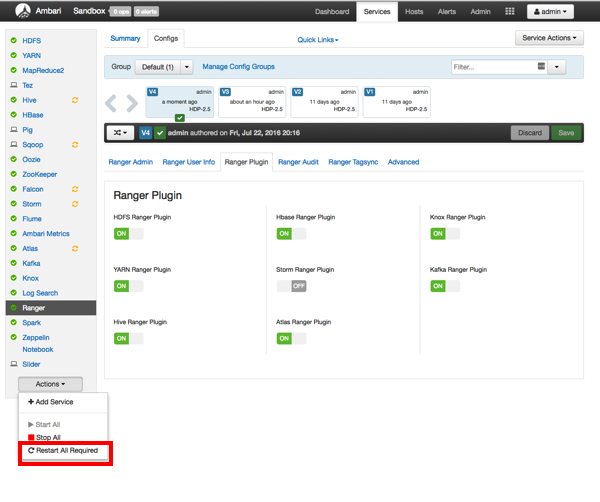Go to next config versions with right arrow
The width and height of the screenshot is (600, 502).
coord(133,103)
